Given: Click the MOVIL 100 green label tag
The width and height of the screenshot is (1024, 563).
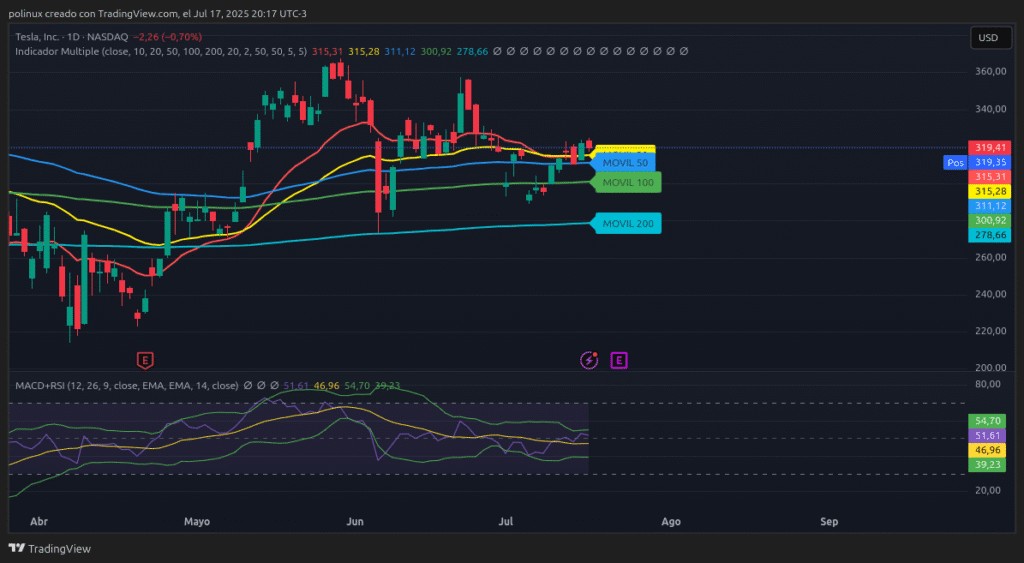Looking at the screenshot, I should pyautogui.click(x=627, y=183).
